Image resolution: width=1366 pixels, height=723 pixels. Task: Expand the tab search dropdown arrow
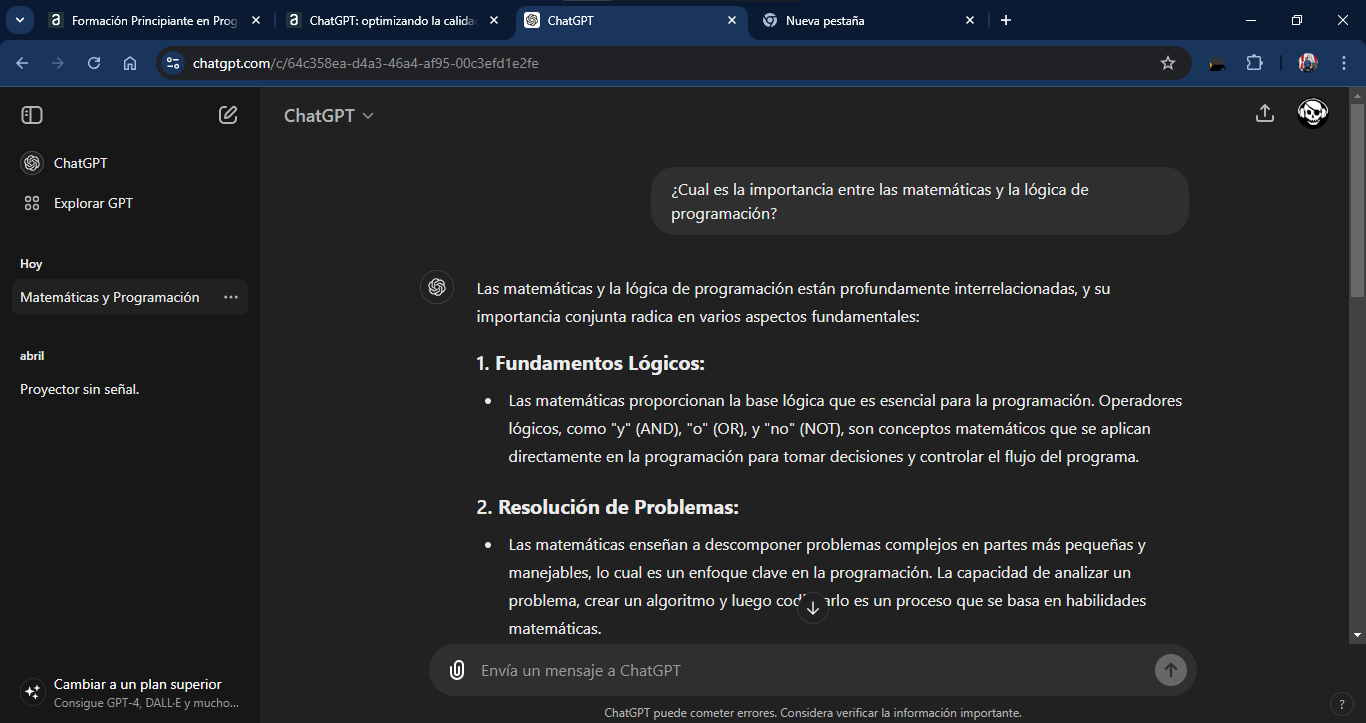pos(20,20)
